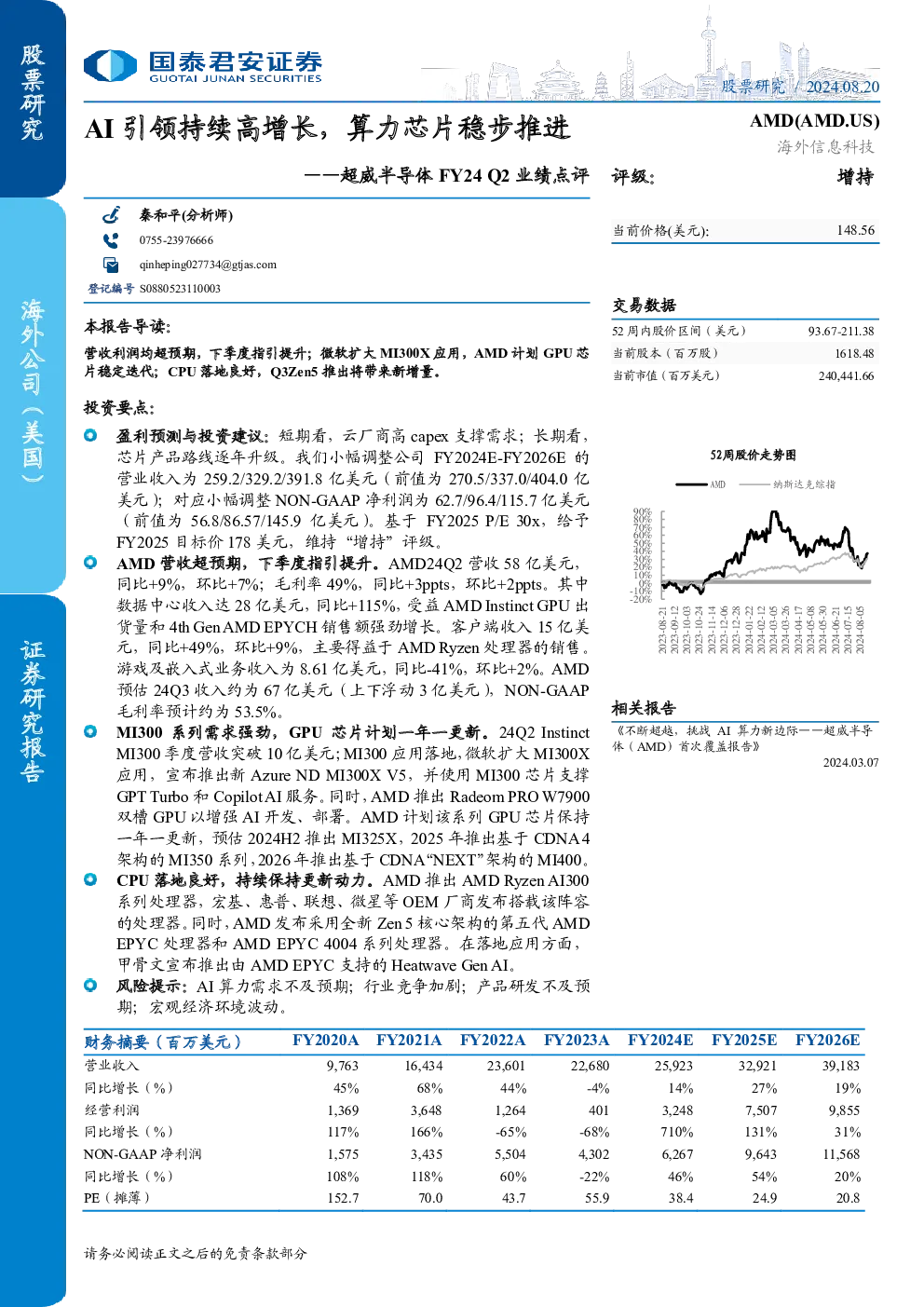Click the PE（摊薄） row label
Viewport: 924px width, 1307px height.
(x=117, y=1198)
